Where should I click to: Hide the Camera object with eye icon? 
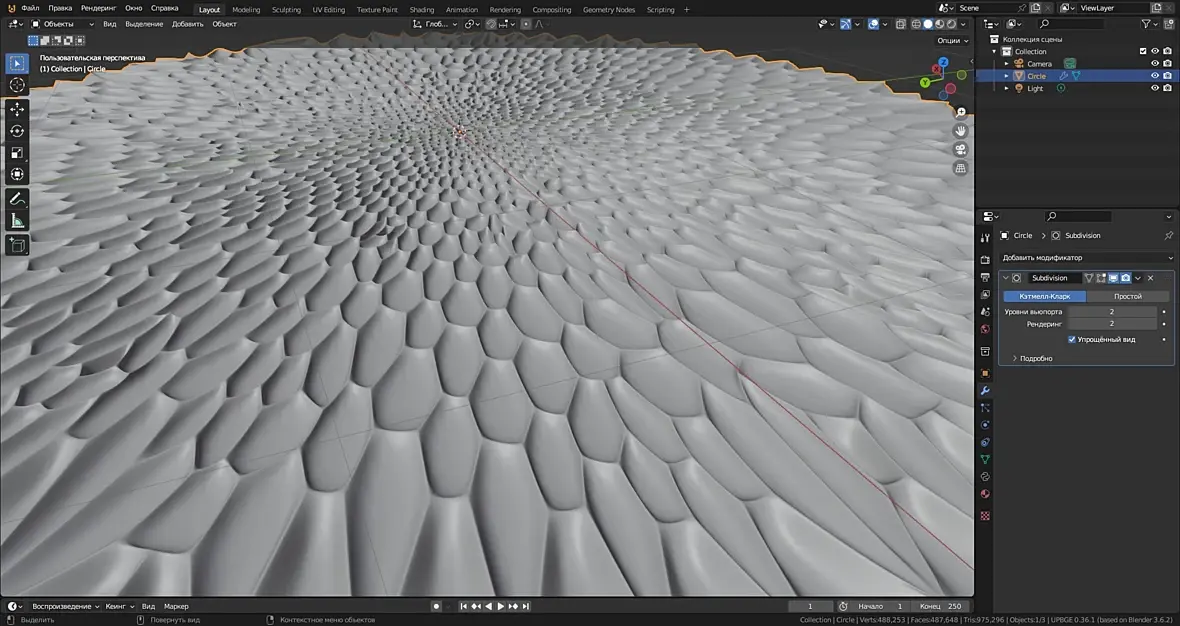(1155, 63)
